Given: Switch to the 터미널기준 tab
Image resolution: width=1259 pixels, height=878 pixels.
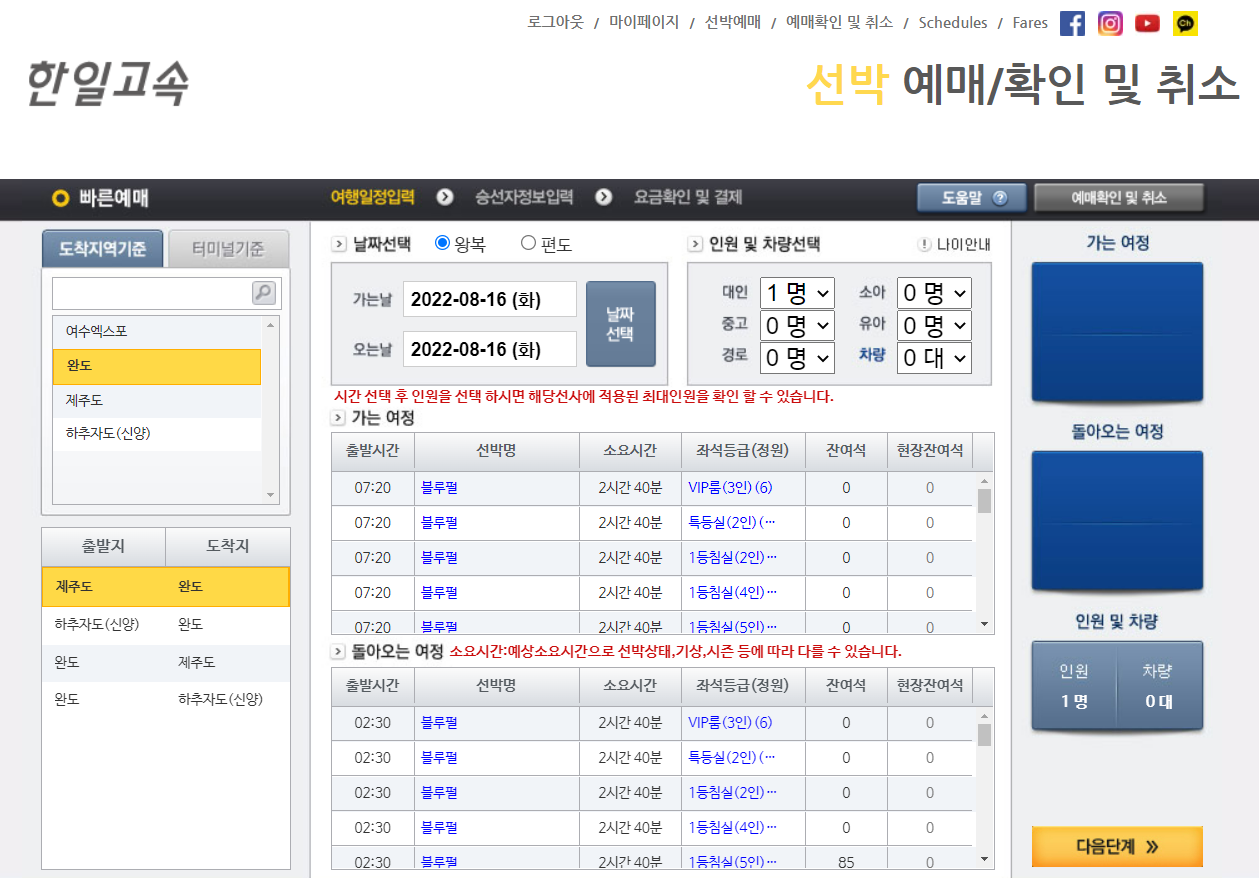Looking at the screenshot, I should [228, 249].
